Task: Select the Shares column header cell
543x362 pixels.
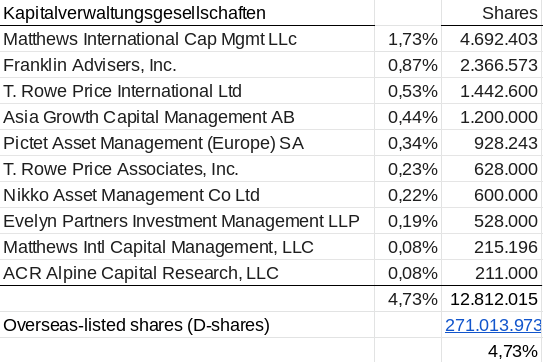Action: (x=491, y=13)
